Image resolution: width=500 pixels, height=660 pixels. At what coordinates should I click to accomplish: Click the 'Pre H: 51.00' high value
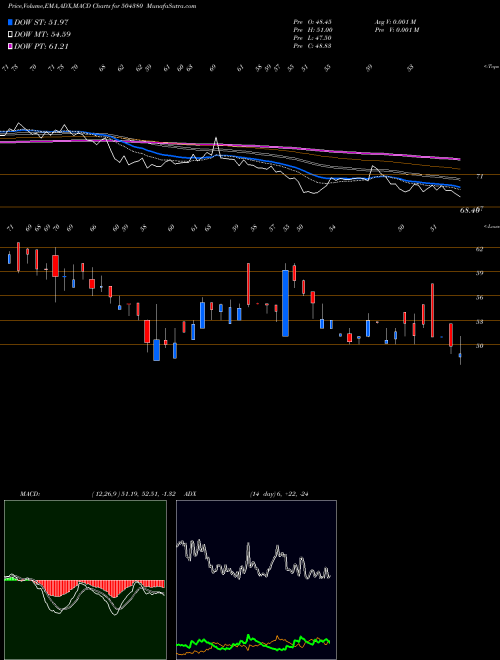(313, 30)
